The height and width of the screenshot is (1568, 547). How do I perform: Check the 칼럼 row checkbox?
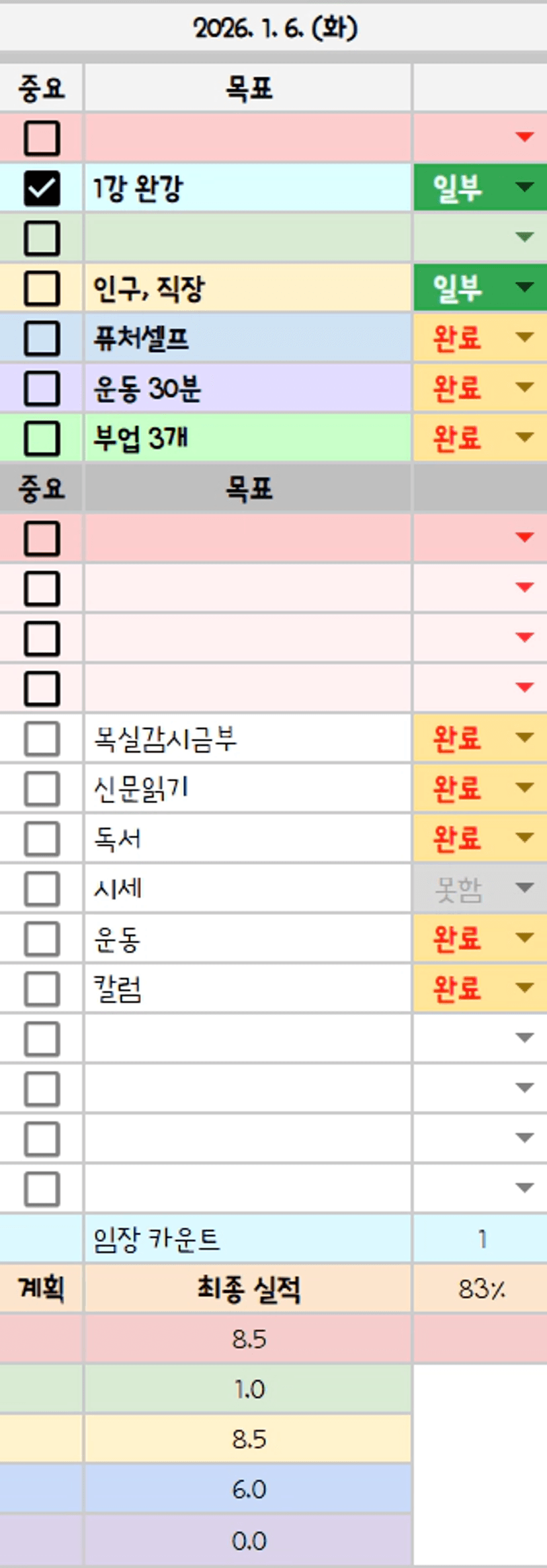pos(42,988)
